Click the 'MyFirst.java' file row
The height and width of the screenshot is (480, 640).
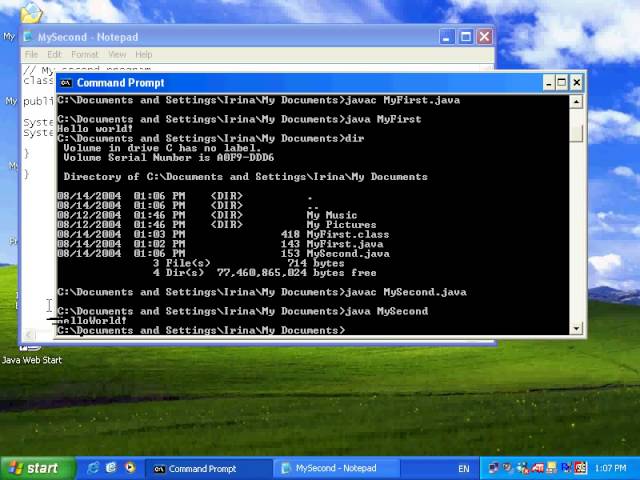click(x=220, y=244)
